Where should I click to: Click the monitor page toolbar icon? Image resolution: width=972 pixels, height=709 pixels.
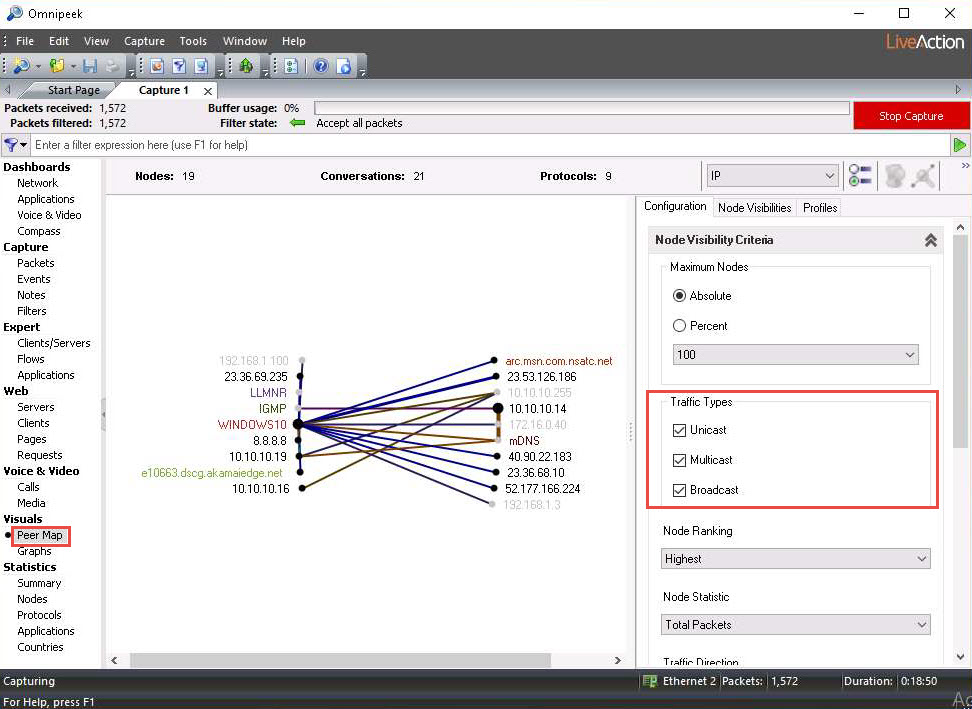pyautogui.click(x=201, y=66)
